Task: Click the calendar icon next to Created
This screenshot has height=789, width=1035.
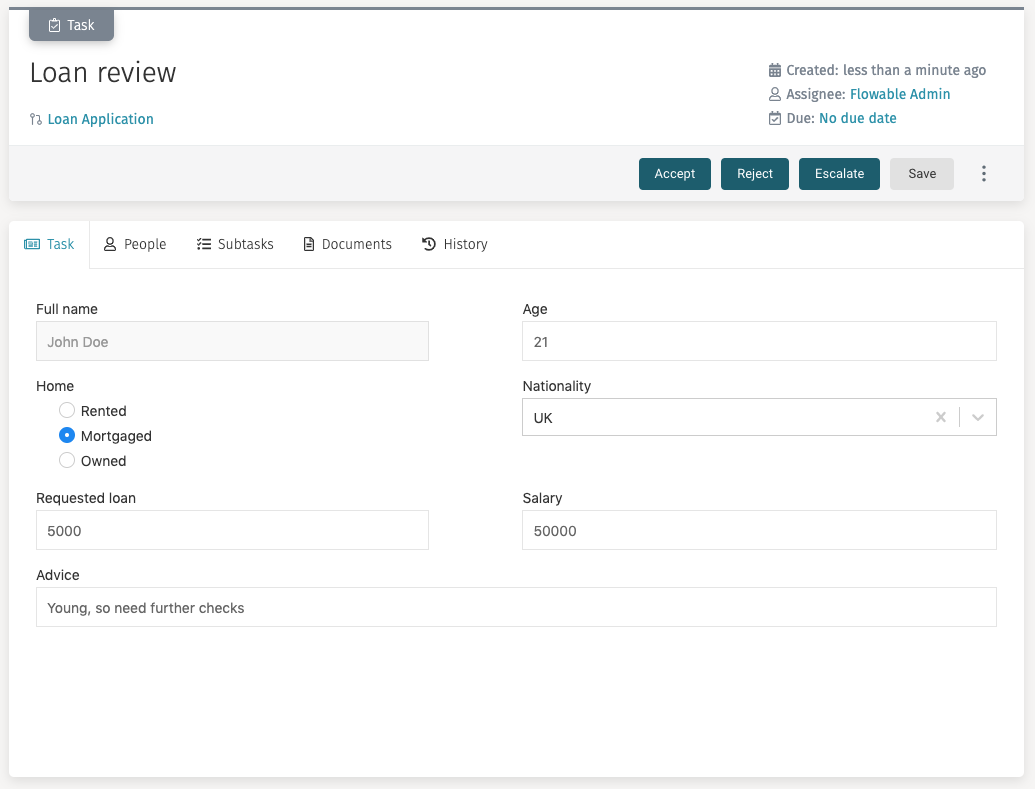Action: 775,70
